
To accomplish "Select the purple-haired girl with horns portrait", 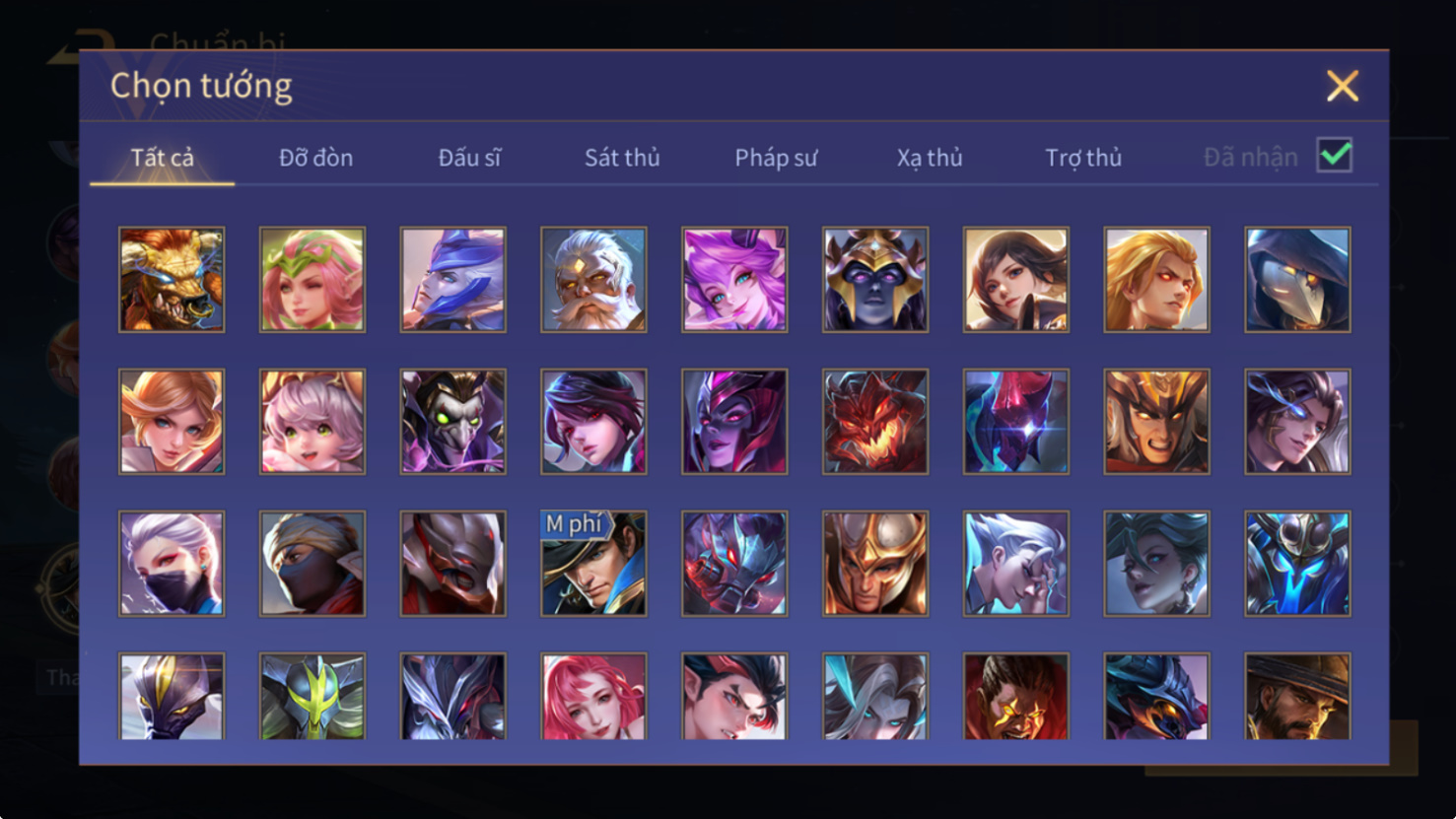I will pos(734,280).
